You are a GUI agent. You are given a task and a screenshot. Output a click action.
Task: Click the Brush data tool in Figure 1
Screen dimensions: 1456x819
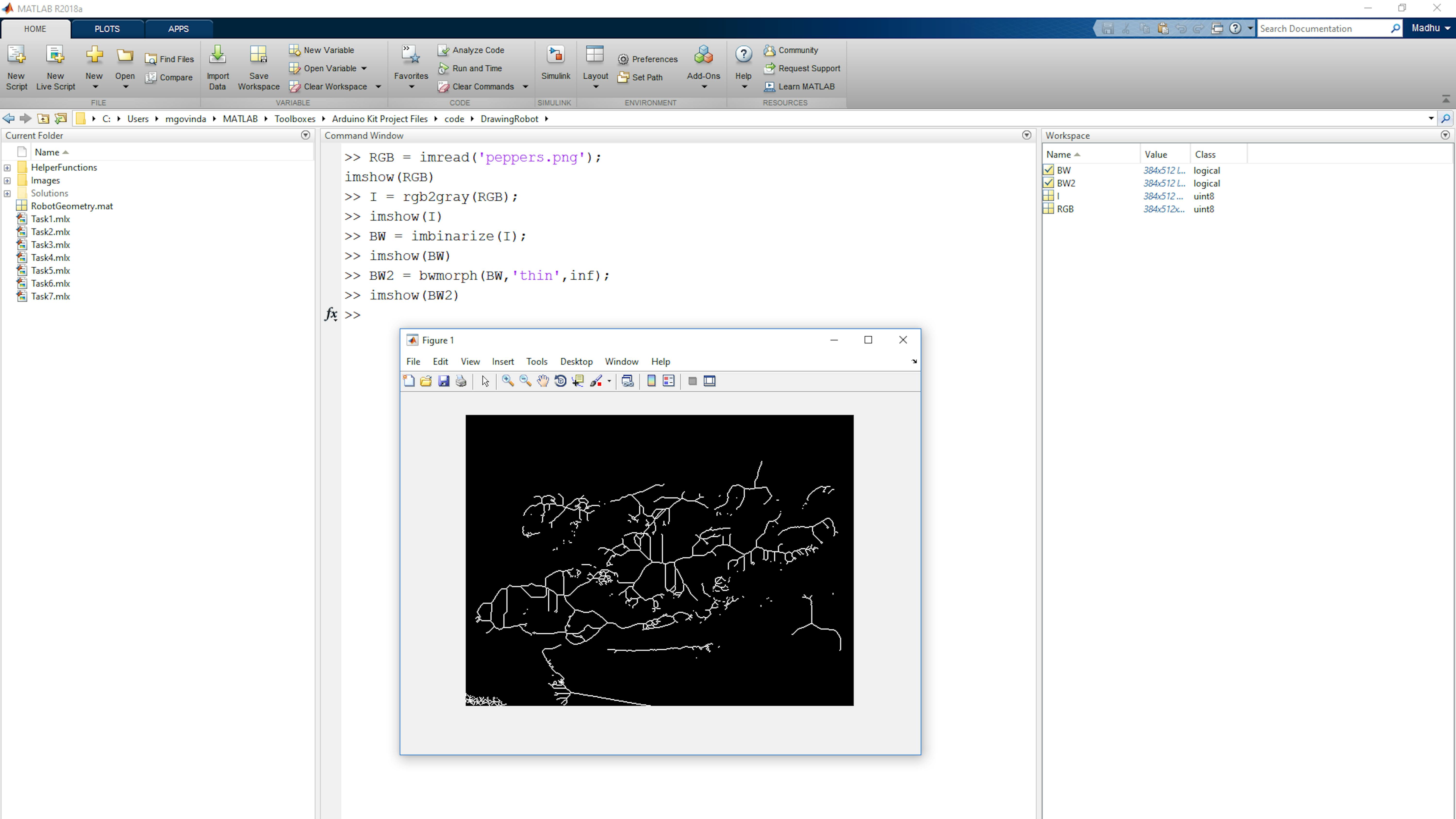[596, 381]
